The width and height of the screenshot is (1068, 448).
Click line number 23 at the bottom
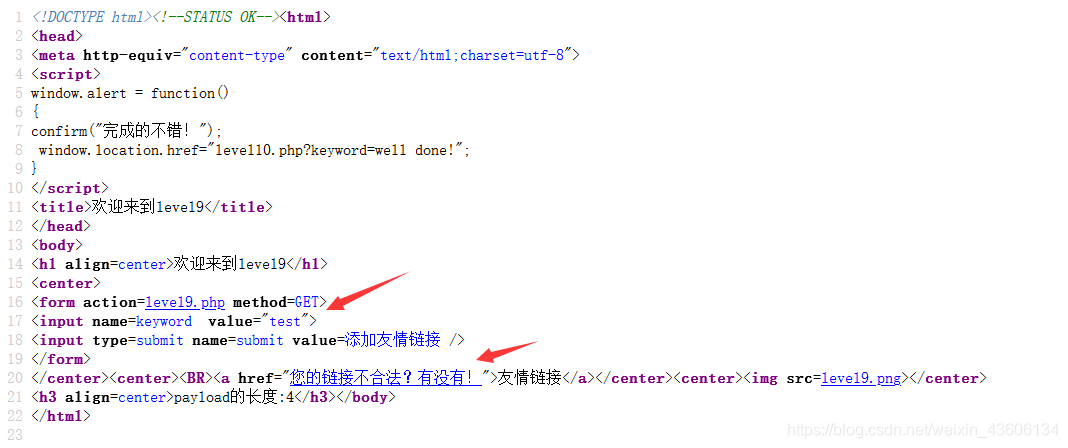pyautogui.click(x=16, y=435)
